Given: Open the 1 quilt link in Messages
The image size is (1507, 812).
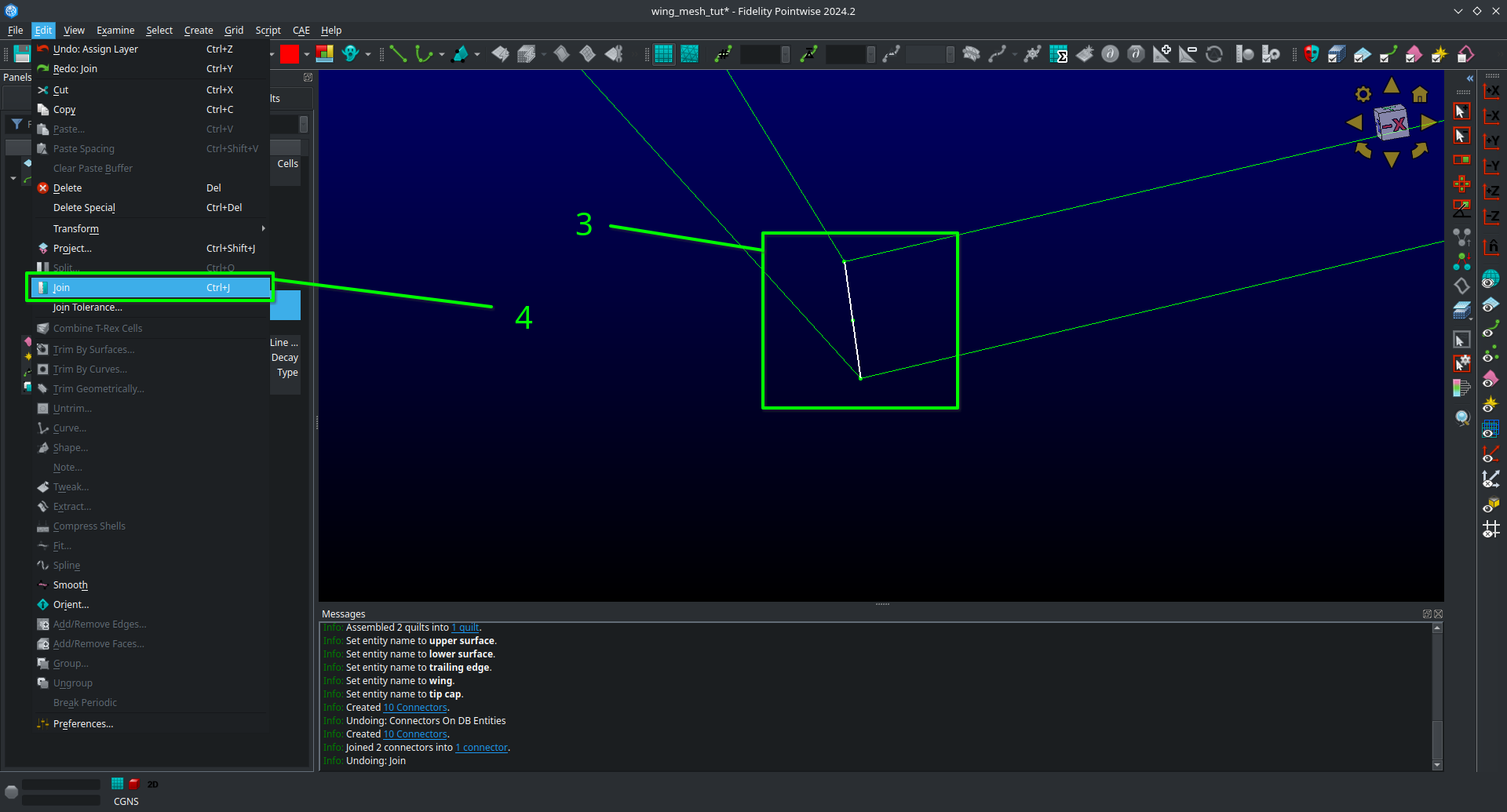Looking at the screenshot, I should point(465,627).
